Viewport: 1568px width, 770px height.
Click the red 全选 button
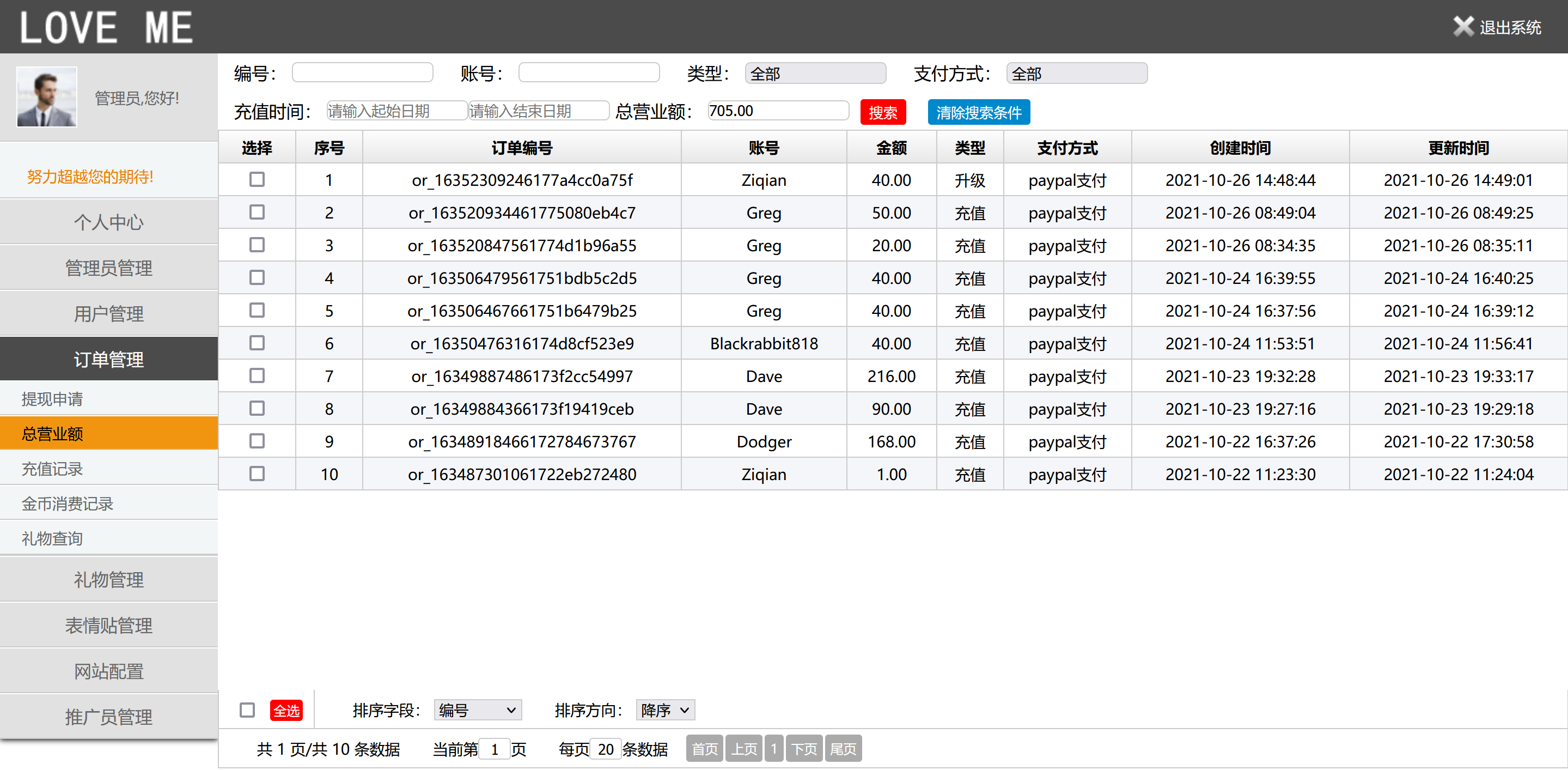(x=286, y=710)
